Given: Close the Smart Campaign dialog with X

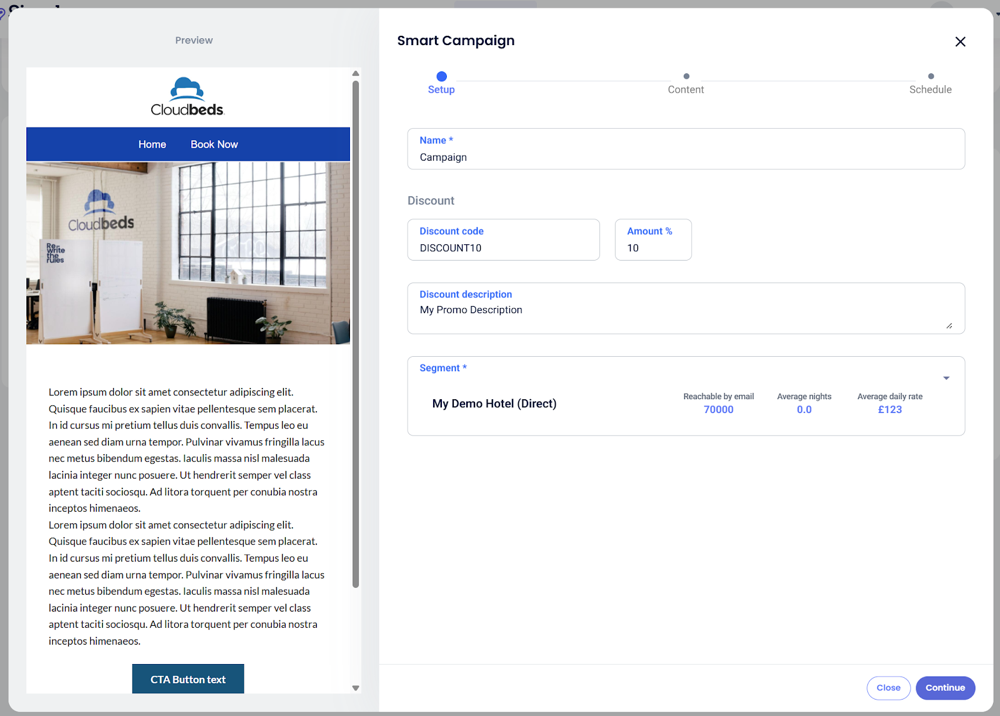Looking at the screenshot, I should tap(960, 42).
